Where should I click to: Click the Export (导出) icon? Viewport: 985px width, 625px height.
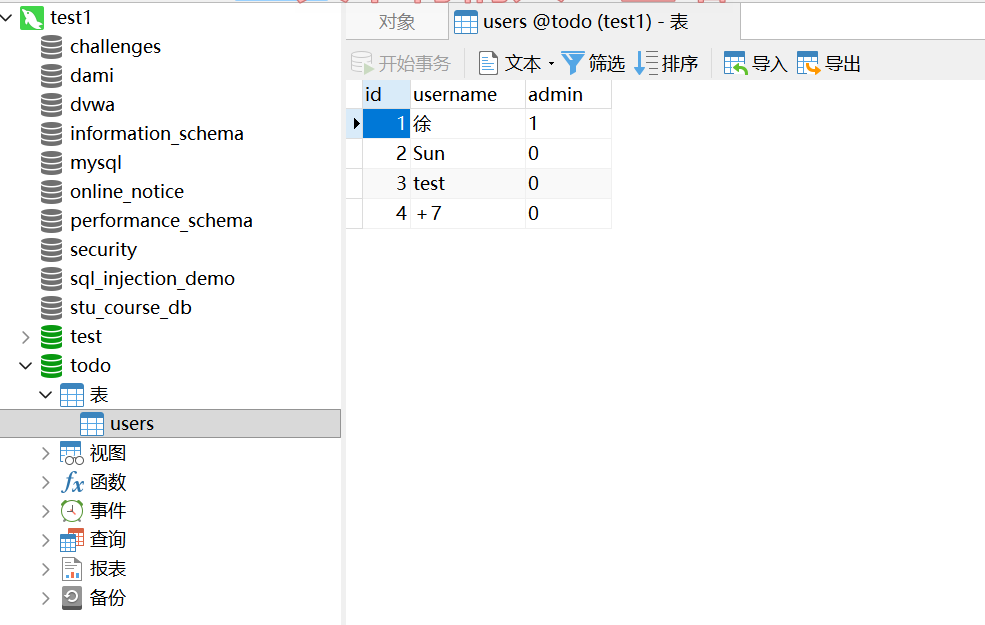[808, 64]
